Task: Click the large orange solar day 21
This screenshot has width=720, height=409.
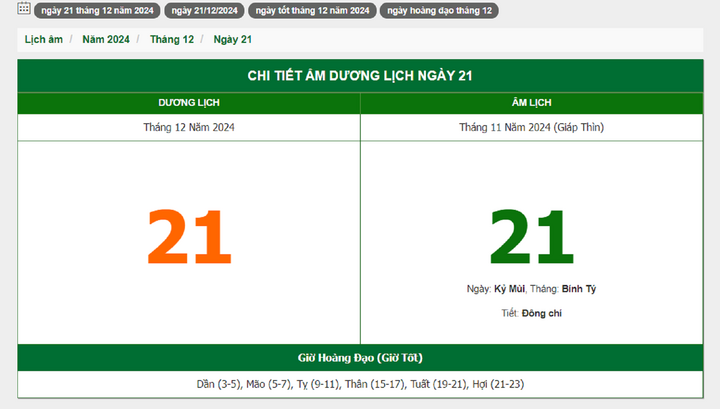Action: (189, 237)
